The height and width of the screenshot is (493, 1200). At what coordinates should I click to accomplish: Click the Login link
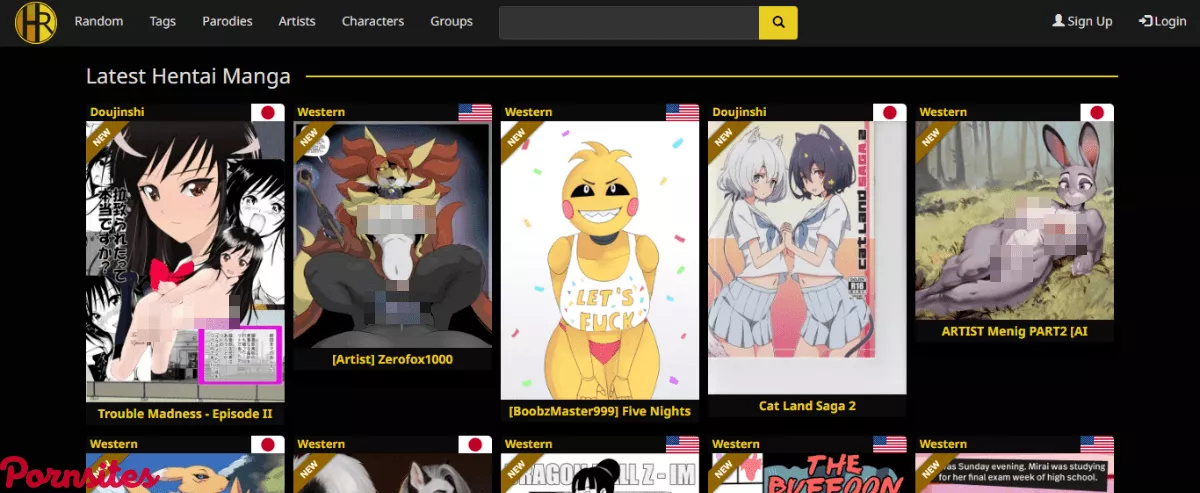(1170, 21)
